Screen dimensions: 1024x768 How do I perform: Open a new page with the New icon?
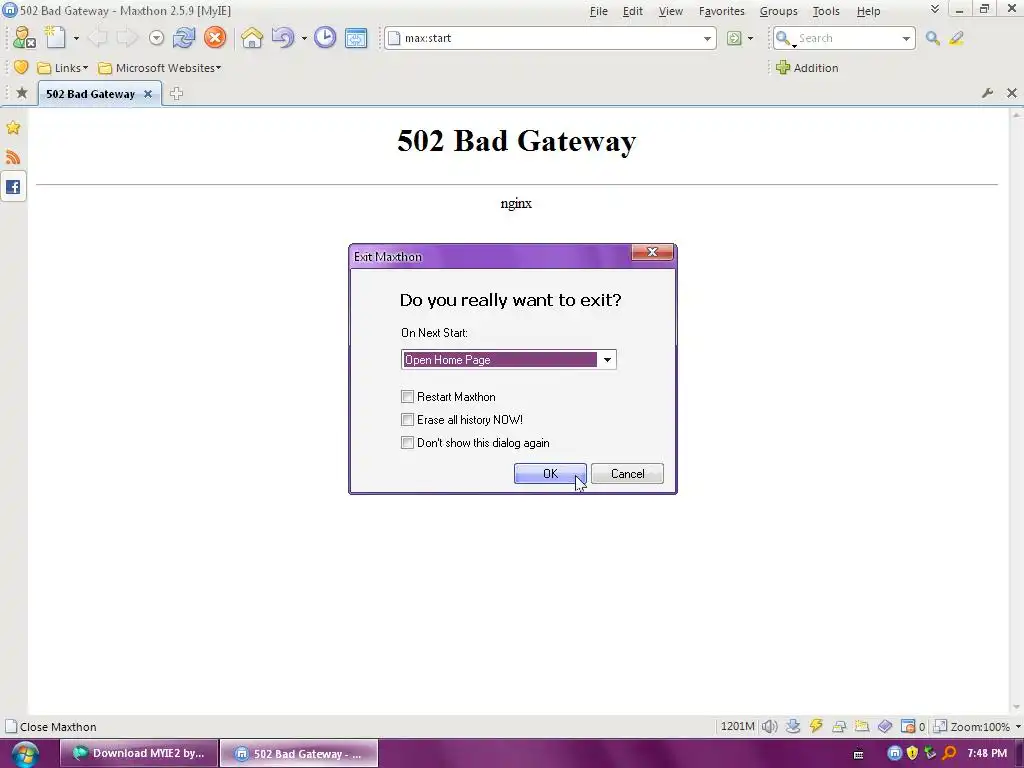click(56, 38)
